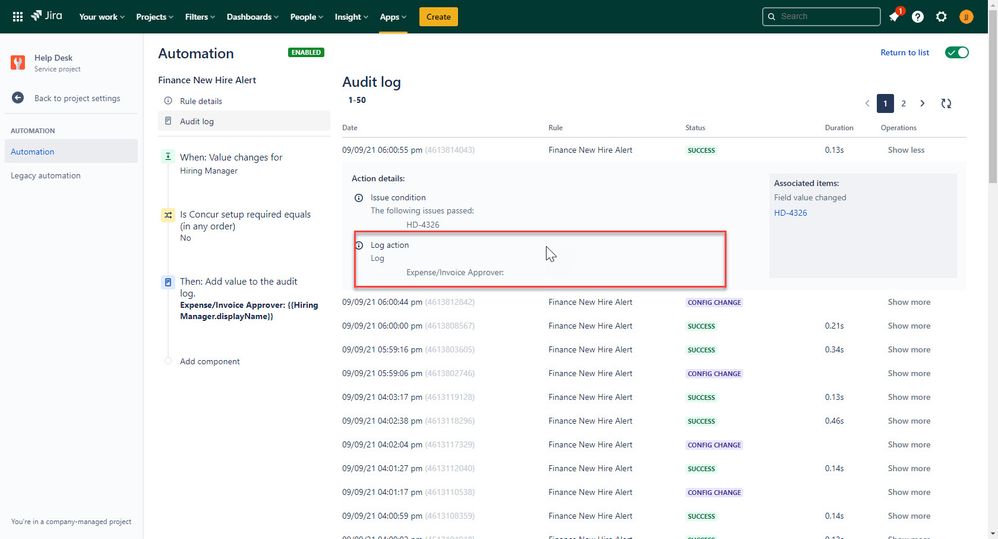998x539 pixels.
Task: Open the HD-4326 issue link
Action: (791, 213)
